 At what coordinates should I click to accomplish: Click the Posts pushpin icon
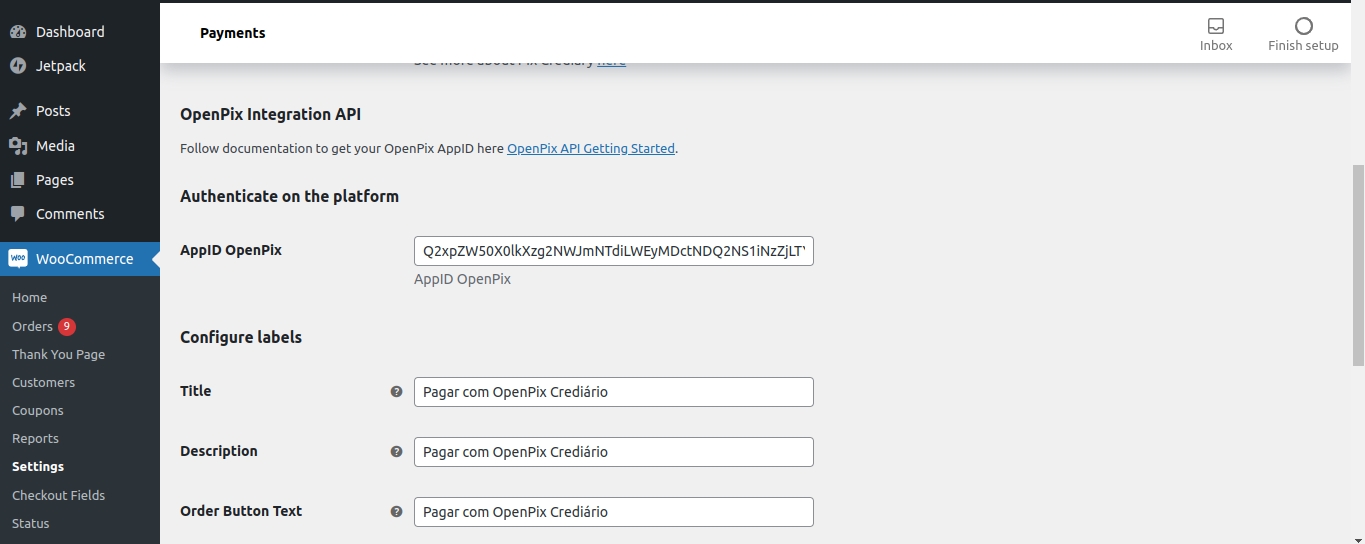[18, 111]
